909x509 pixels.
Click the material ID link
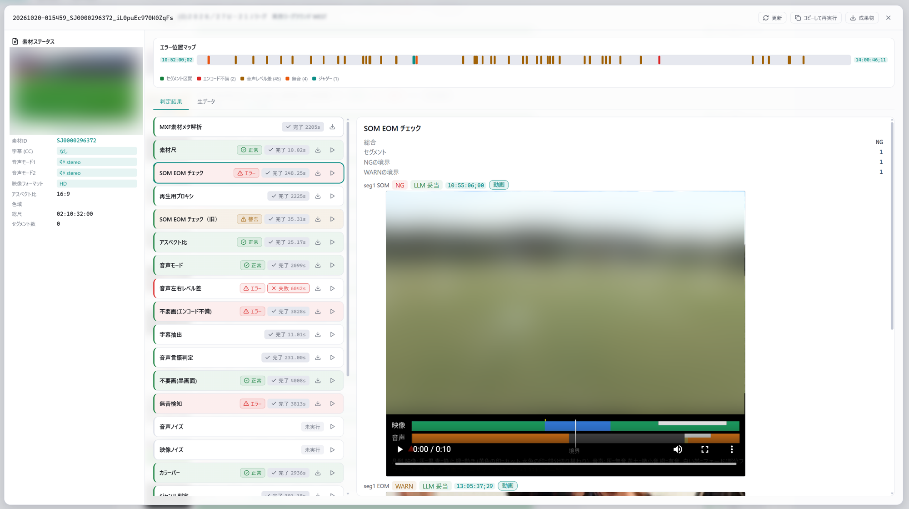click(x=77, y=140)
